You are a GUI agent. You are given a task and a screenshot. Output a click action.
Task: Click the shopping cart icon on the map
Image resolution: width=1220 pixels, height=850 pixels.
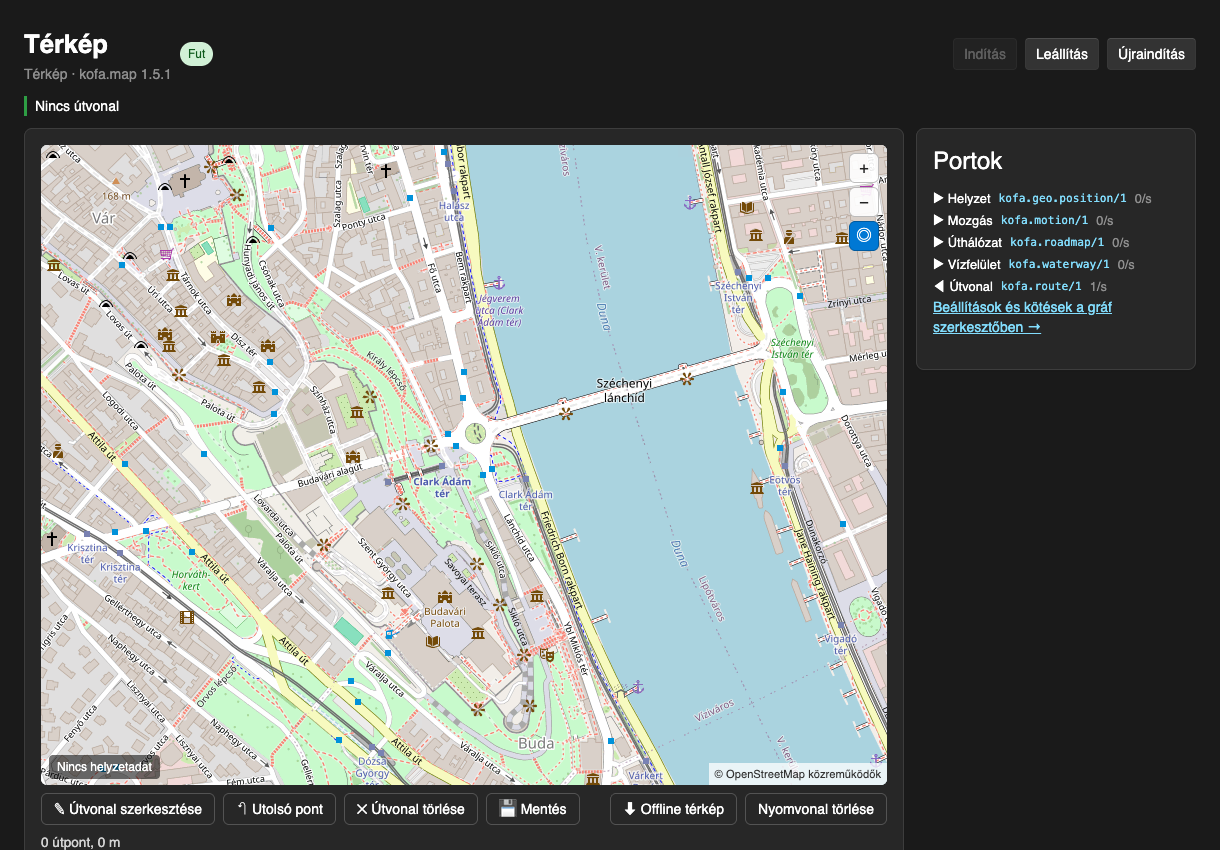(x=165, y=254)
